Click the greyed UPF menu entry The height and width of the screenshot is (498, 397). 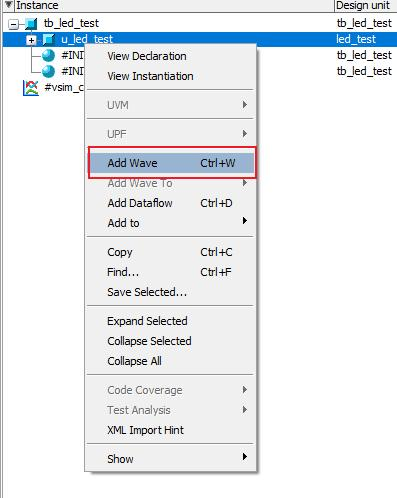click(170, 134)
